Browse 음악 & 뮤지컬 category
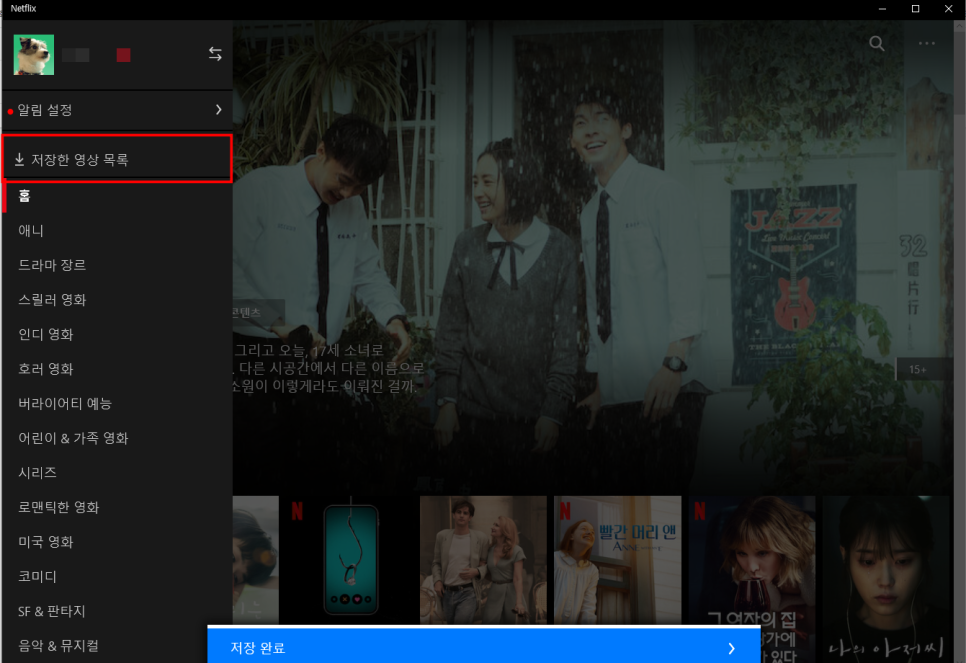The height and width of the screenshot is (663, 966). (x=58, y=646)
